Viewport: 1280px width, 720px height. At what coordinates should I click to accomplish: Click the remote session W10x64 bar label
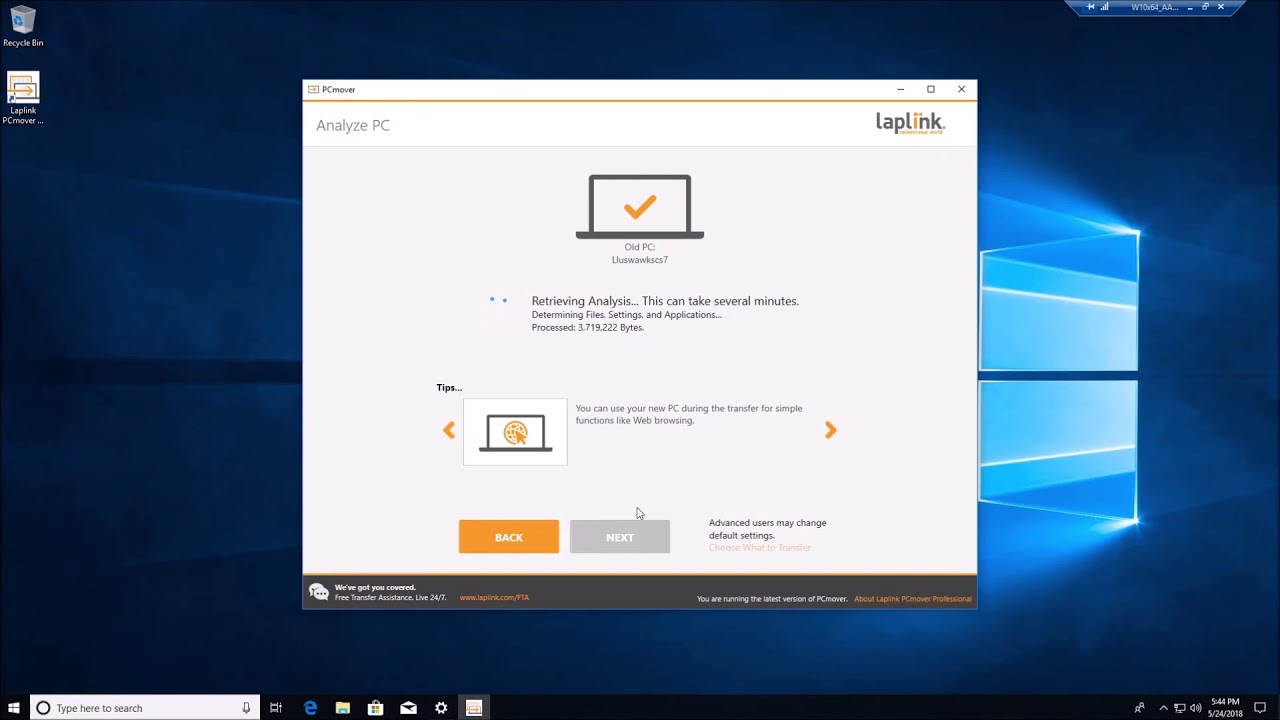coord(1155,7)
